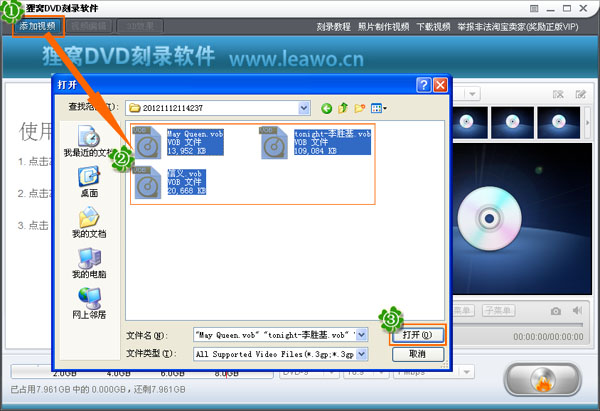
Task: Click the preview playback progress slider
Action: coord(518,325)
